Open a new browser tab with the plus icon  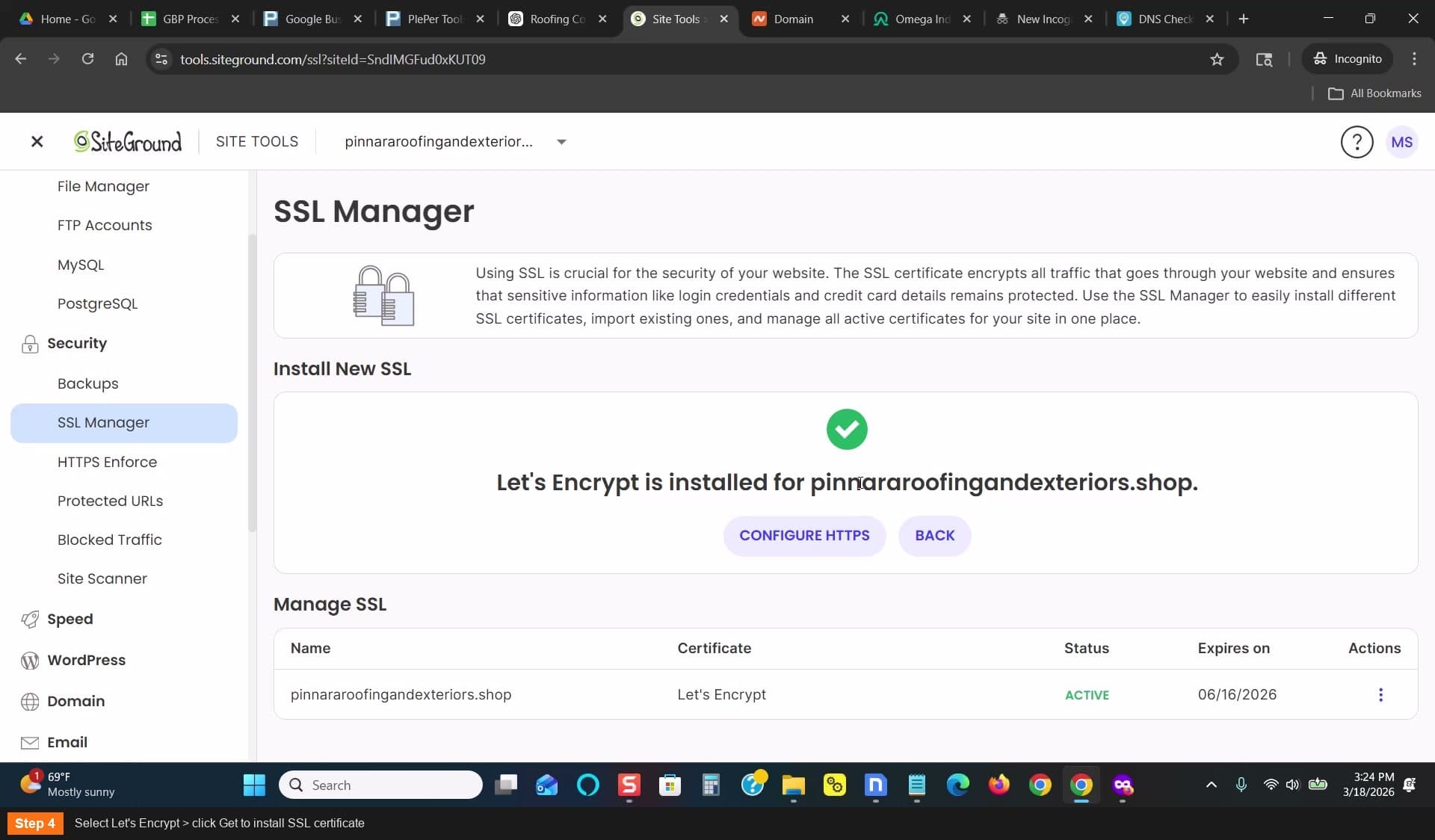tap(1244, 19)
